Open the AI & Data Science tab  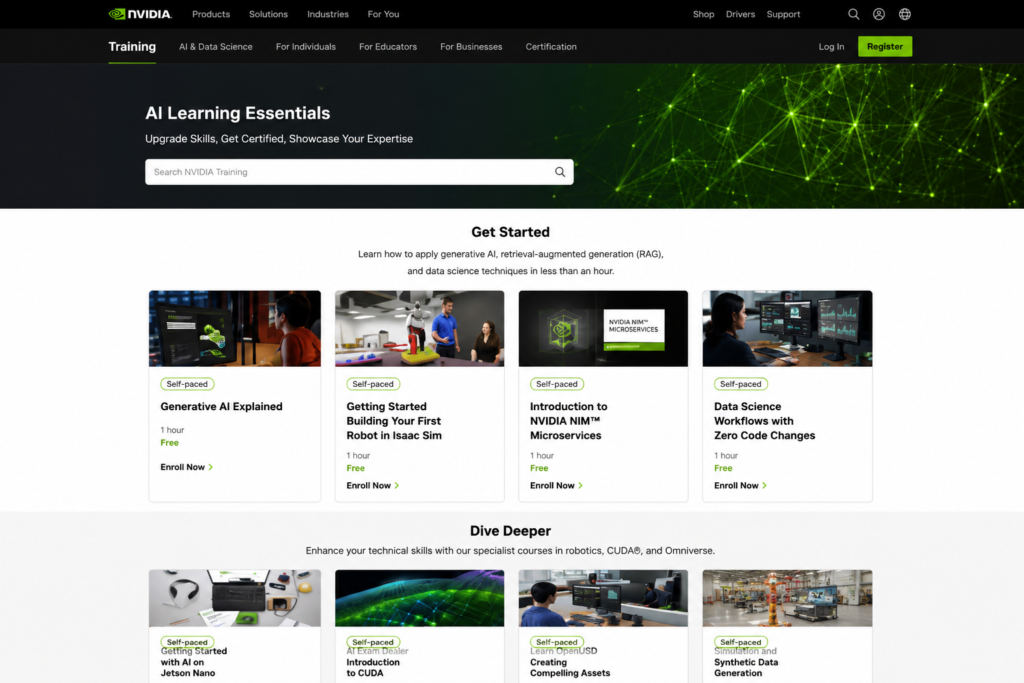tap(216, 46)
